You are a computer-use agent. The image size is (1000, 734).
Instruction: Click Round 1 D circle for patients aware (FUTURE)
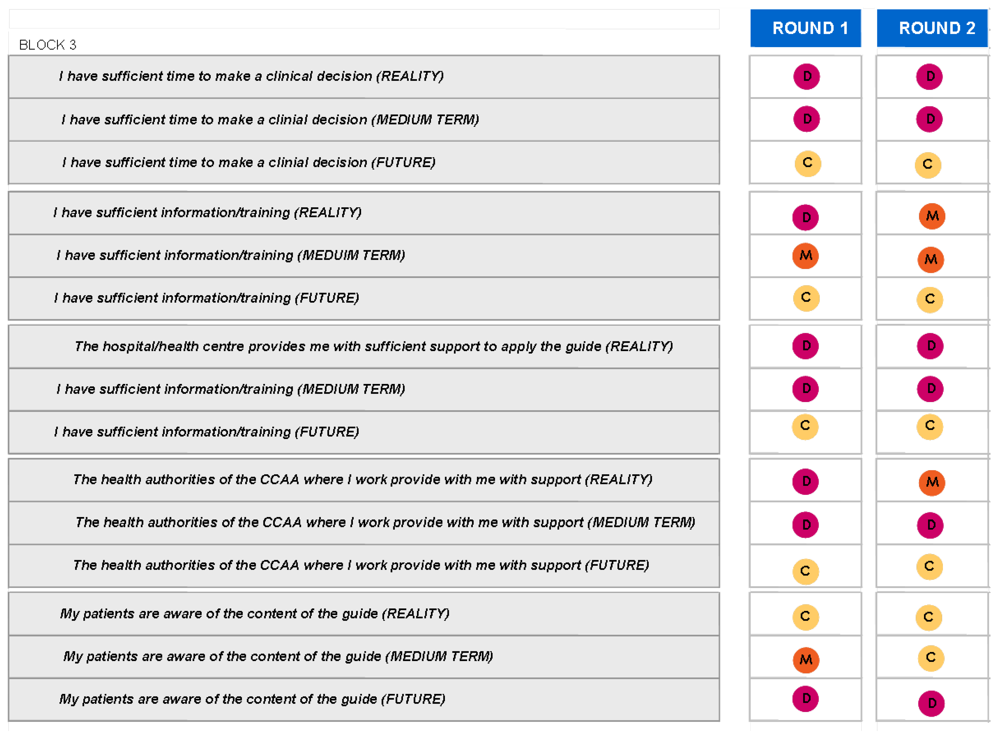pyautogui.click(x=806, y=699)
